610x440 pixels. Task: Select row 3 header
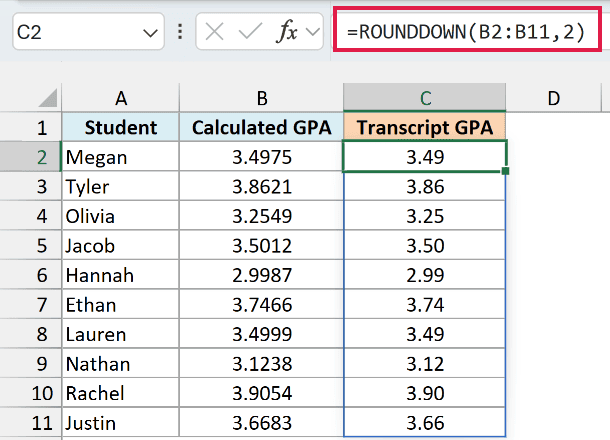(x=31, y=186)
